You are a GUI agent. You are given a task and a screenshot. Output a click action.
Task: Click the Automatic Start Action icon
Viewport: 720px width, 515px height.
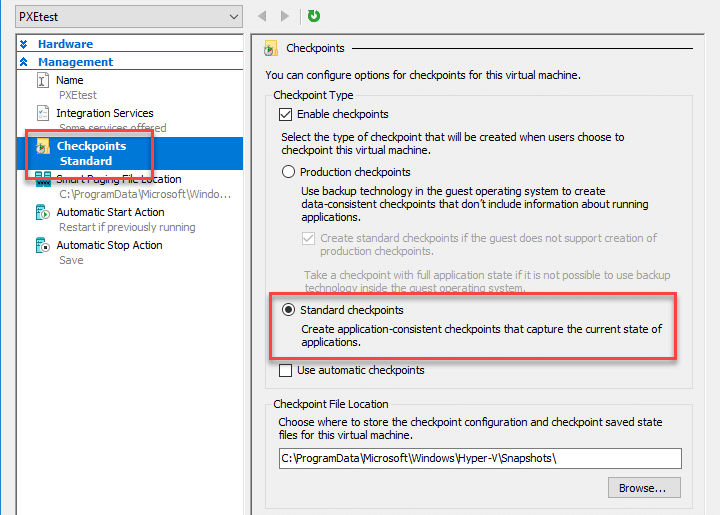(43, 213)
